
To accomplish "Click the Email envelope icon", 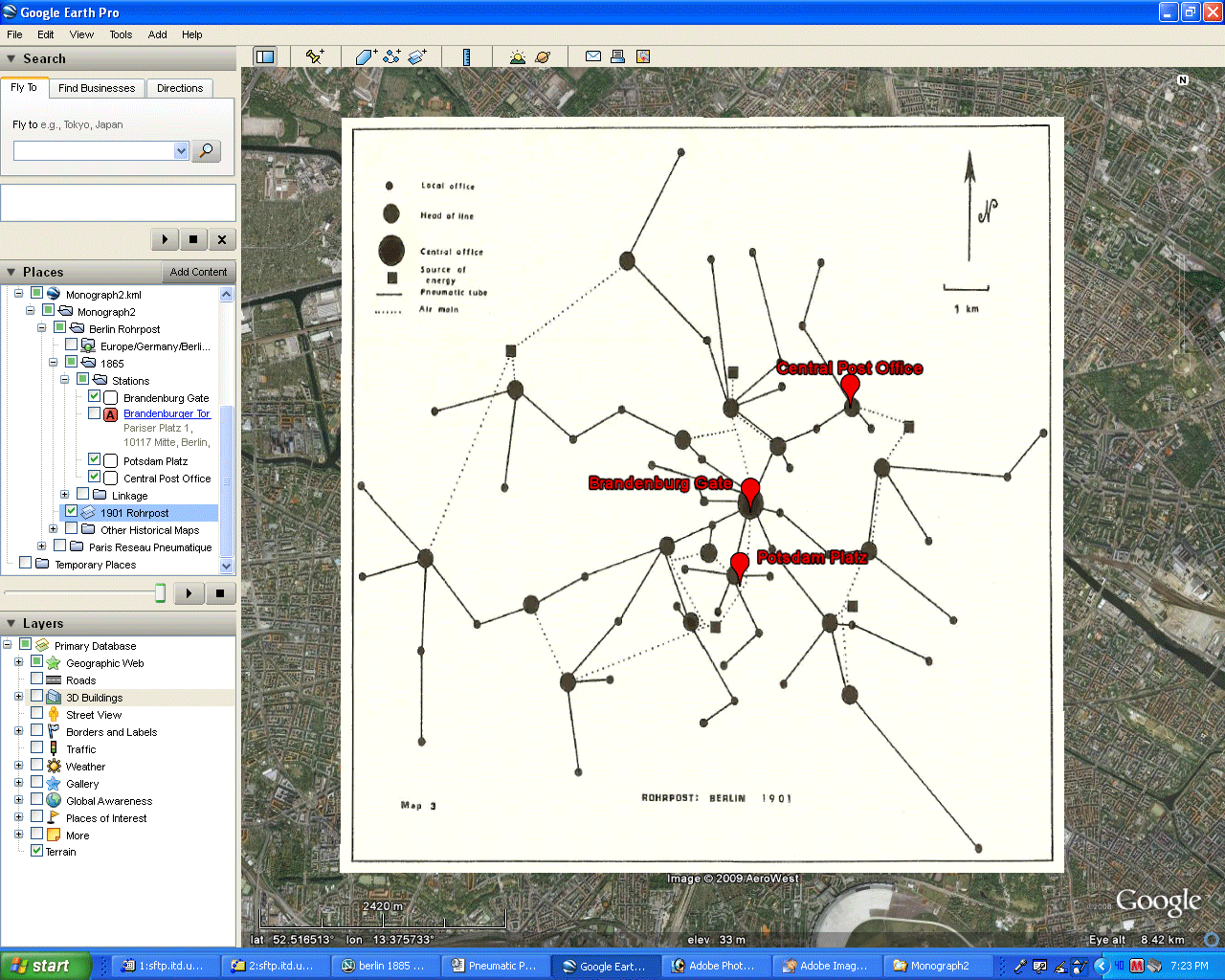I will click(x=593, y=56).
